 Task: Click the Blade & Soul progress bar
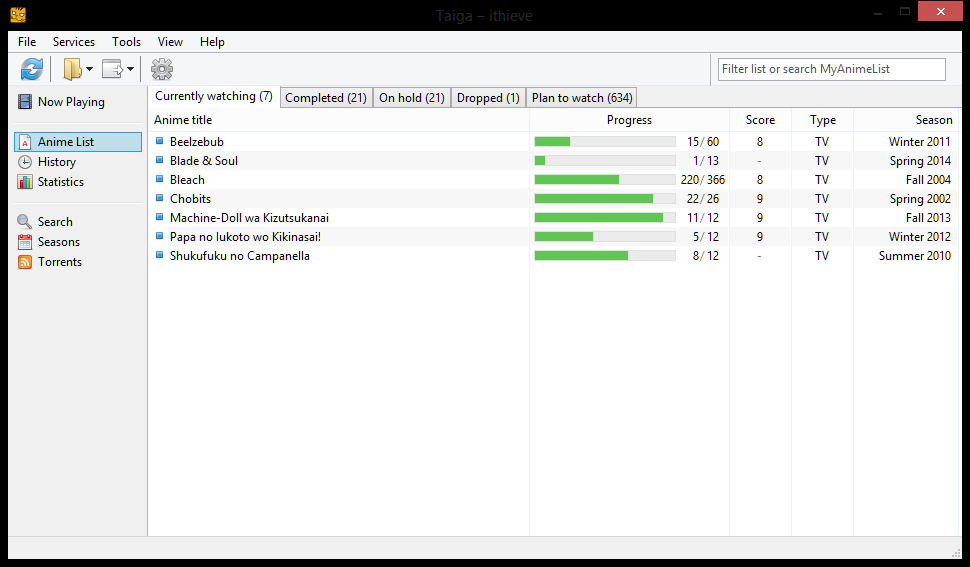point(605,161)
